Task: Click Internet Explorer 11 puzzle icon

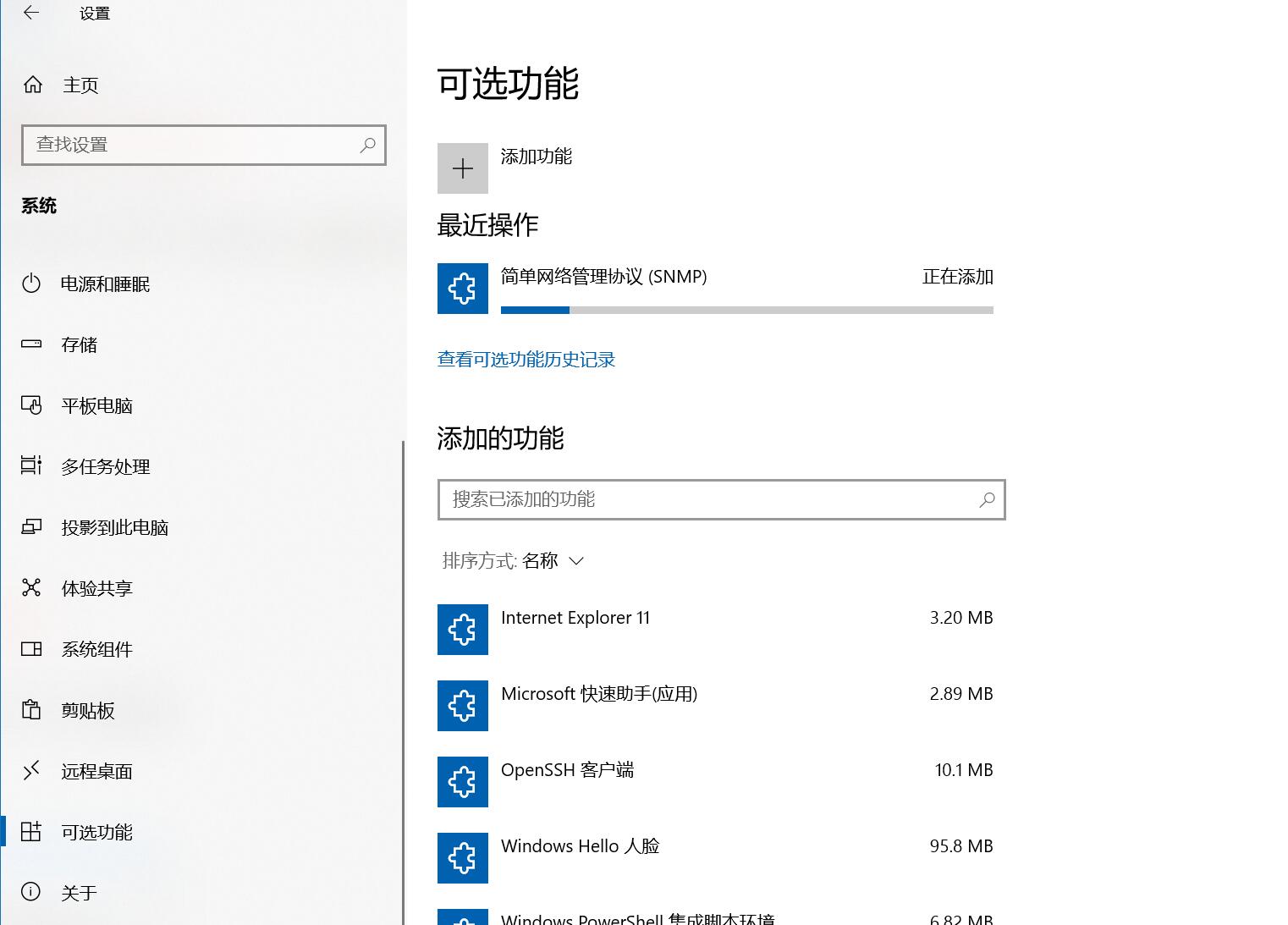Action: [463, 630]
